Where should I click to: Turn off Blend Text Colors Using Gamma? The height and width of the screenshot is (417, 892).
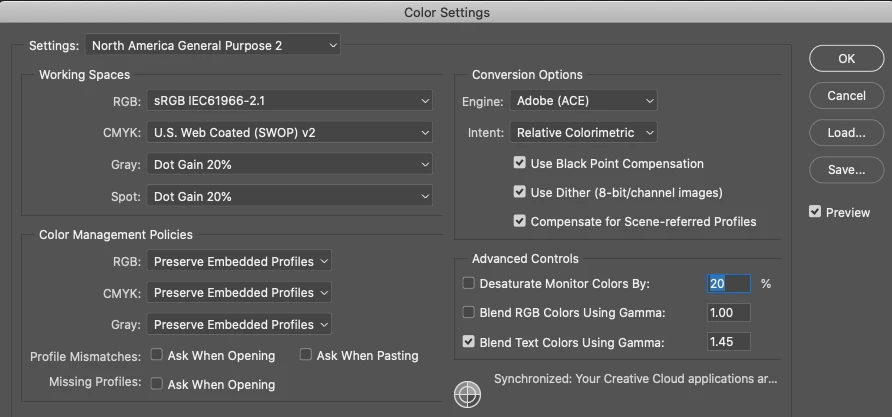[x=468, y=342]
